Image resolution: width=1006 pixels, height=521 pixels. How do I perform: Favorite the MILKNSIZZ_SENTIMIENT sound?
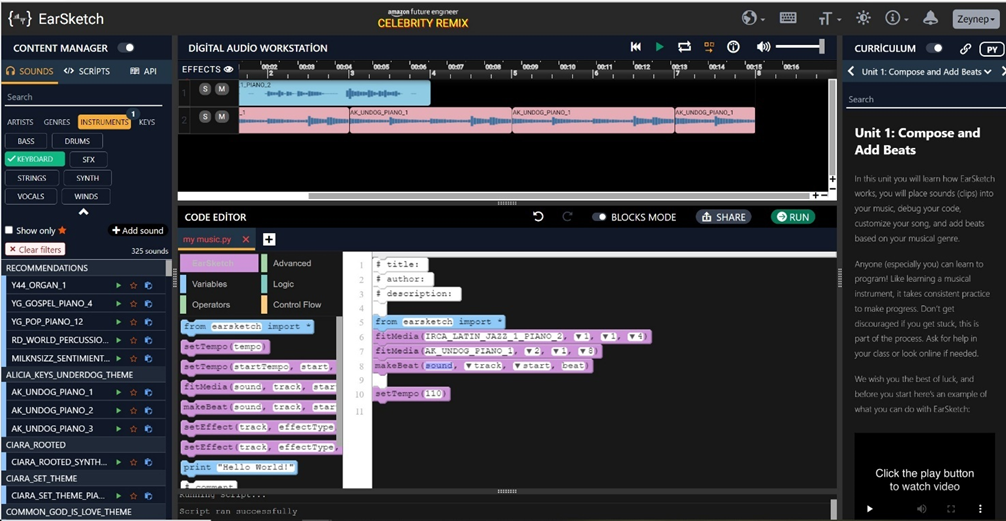tap(133, 358)
